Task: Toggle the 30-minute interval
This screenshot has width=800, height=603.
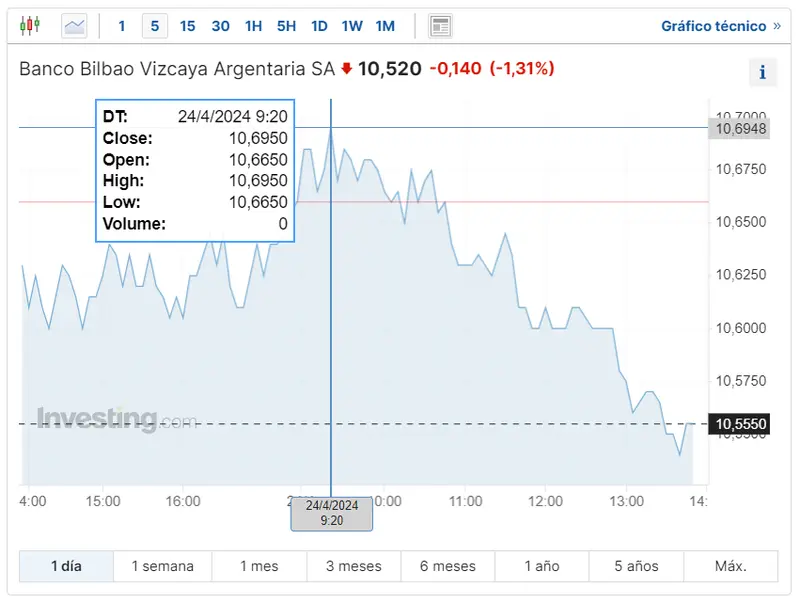Action: coord(220,26)
